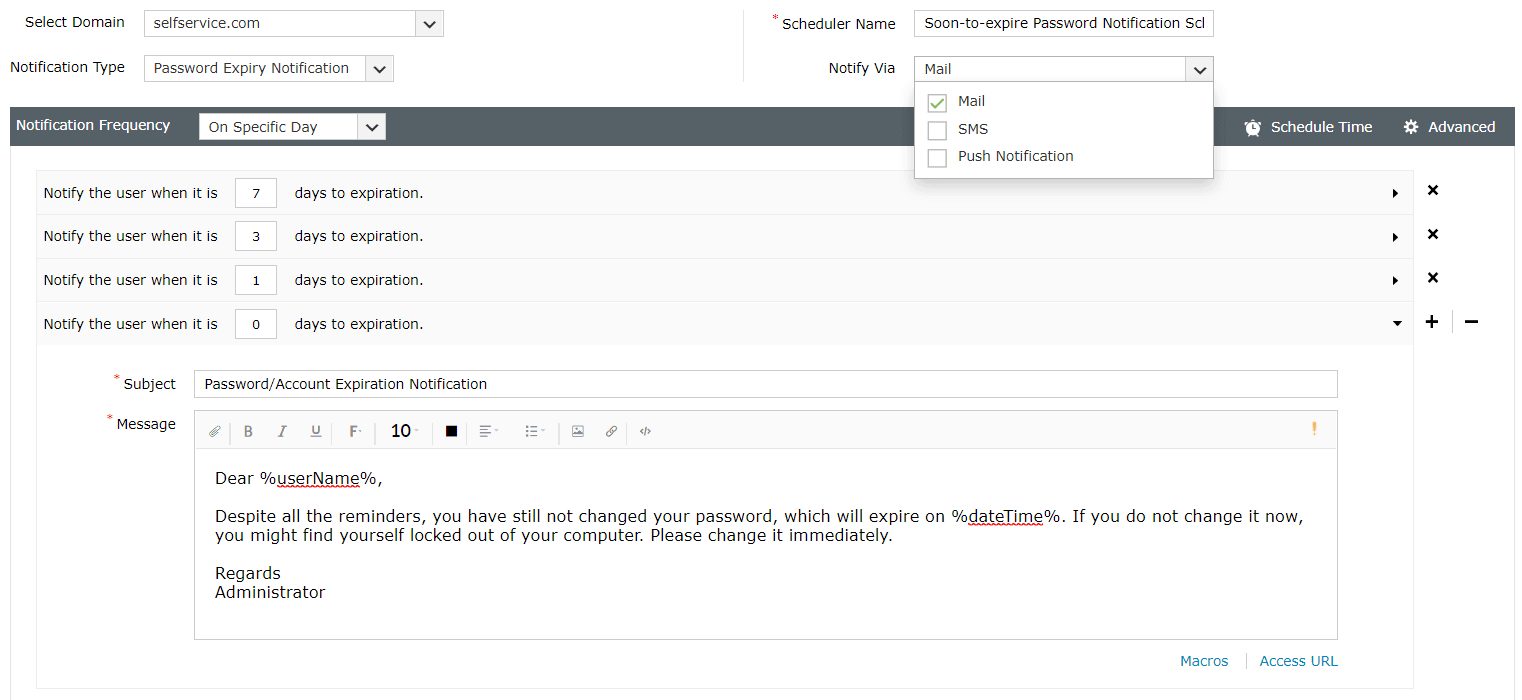The height and width of the screenshot is (700, 1522).
Task: Insert an image into the message
Action: pyautogui.click(x=578, y=431)
